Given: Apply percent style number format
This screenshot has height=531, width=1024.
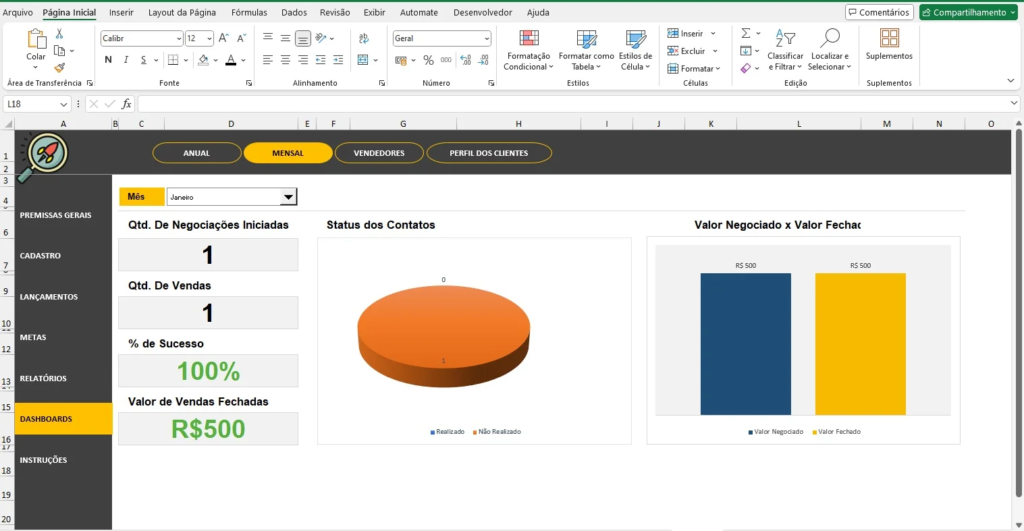Looking at the screenshot, I should click(429, 60).
